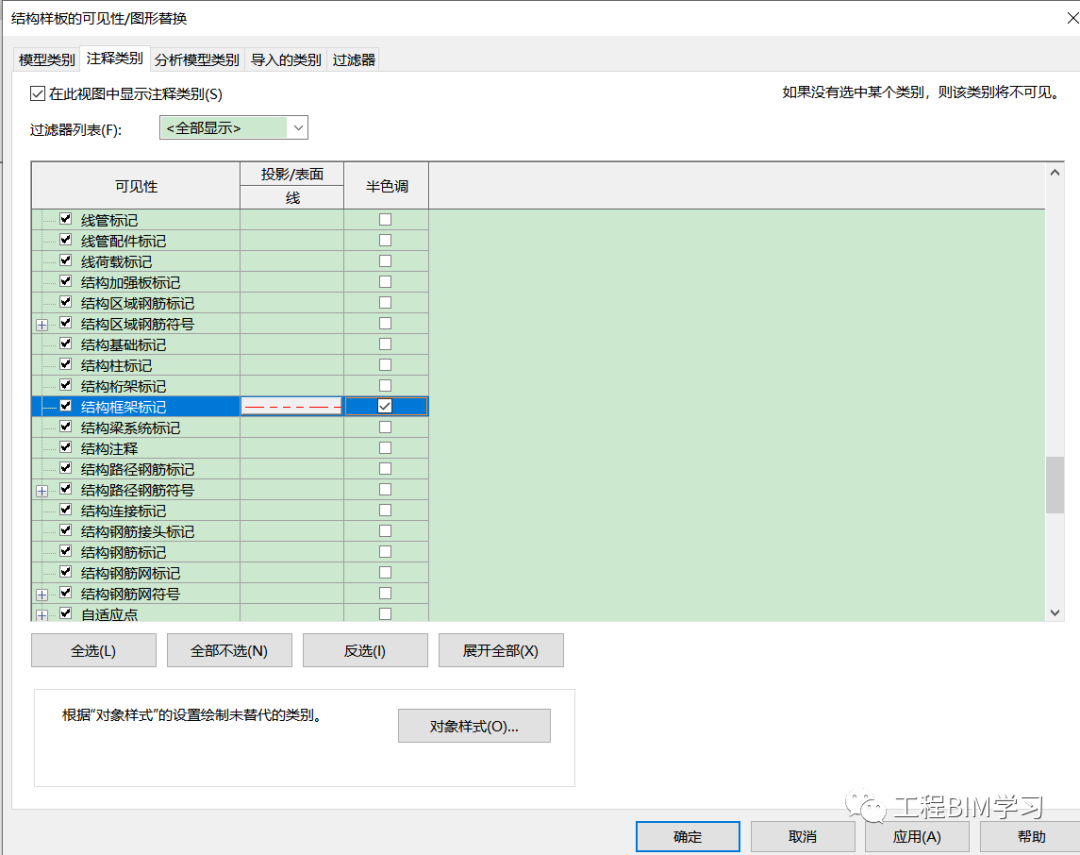Close the 可见性/图形替换 dialog

coord(1072,18)
